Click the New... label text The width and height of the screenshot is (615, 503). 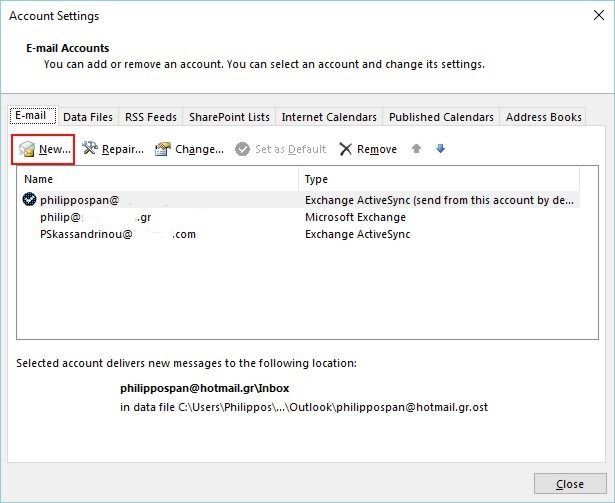point(55,149)
